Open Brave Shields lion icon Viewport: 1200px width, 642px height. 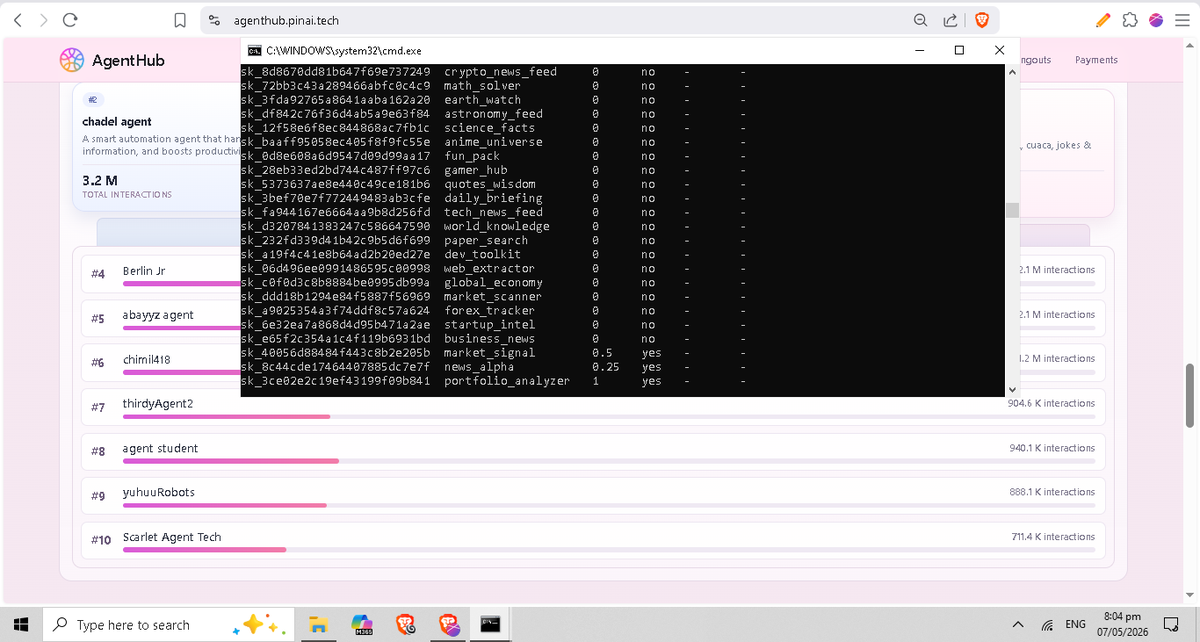coord(981,20)
